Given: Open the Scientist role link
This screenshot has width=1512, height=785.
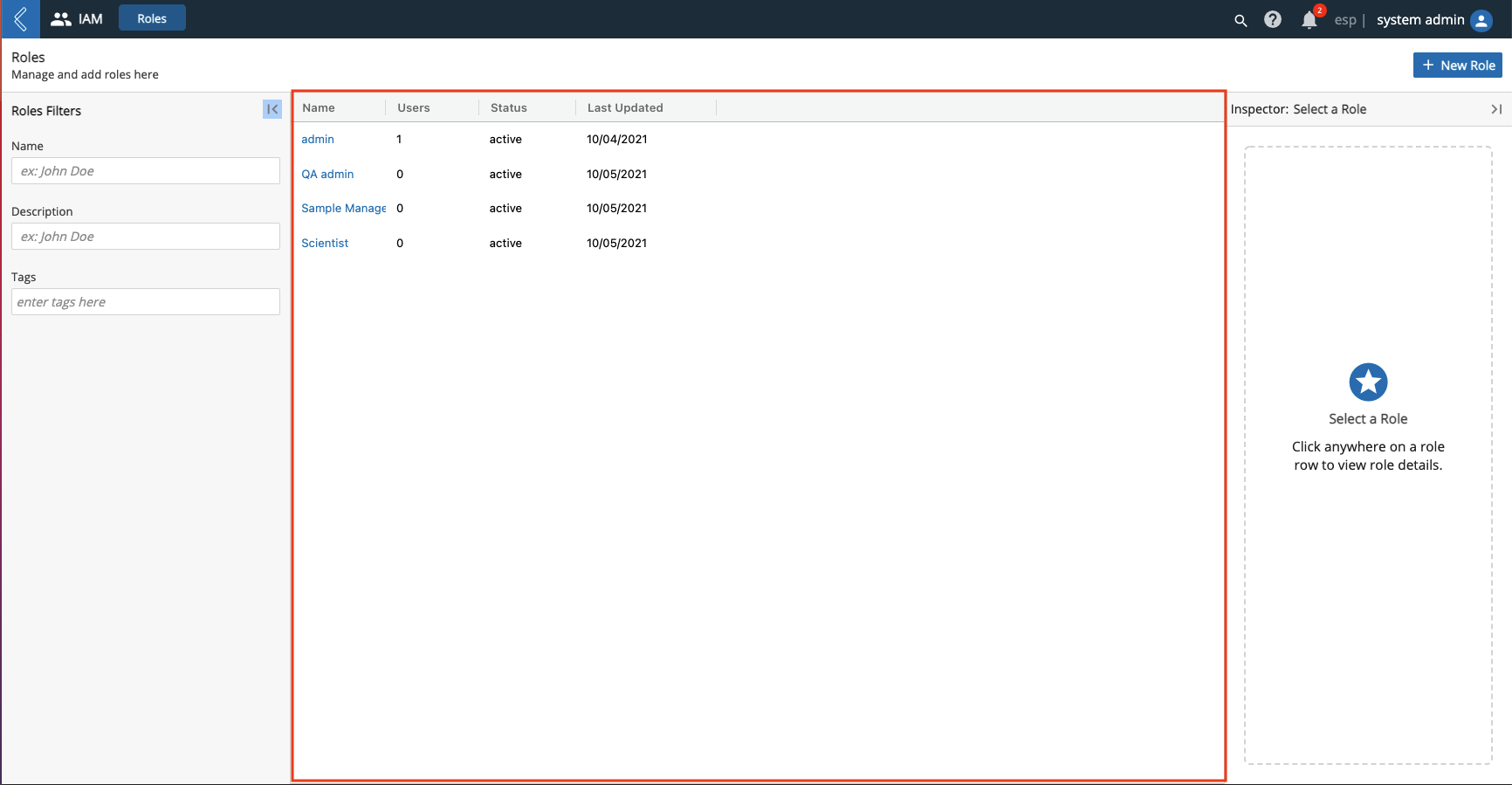Looking at the screenshot, I should (325, 243).
